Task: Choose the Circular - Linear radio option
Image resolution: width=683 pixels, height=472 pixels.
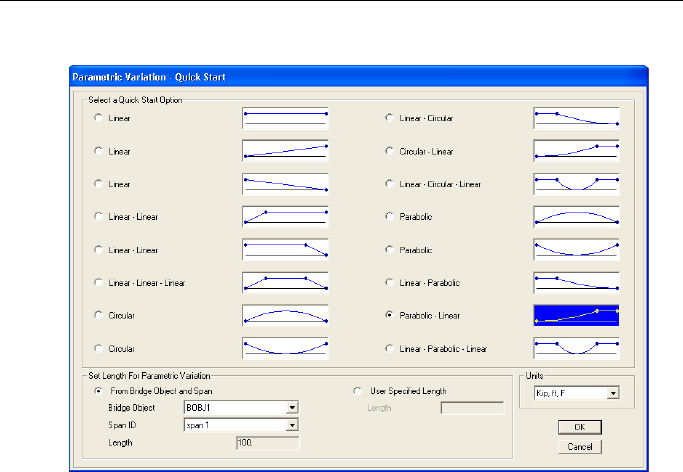Action: coord(390,151)
